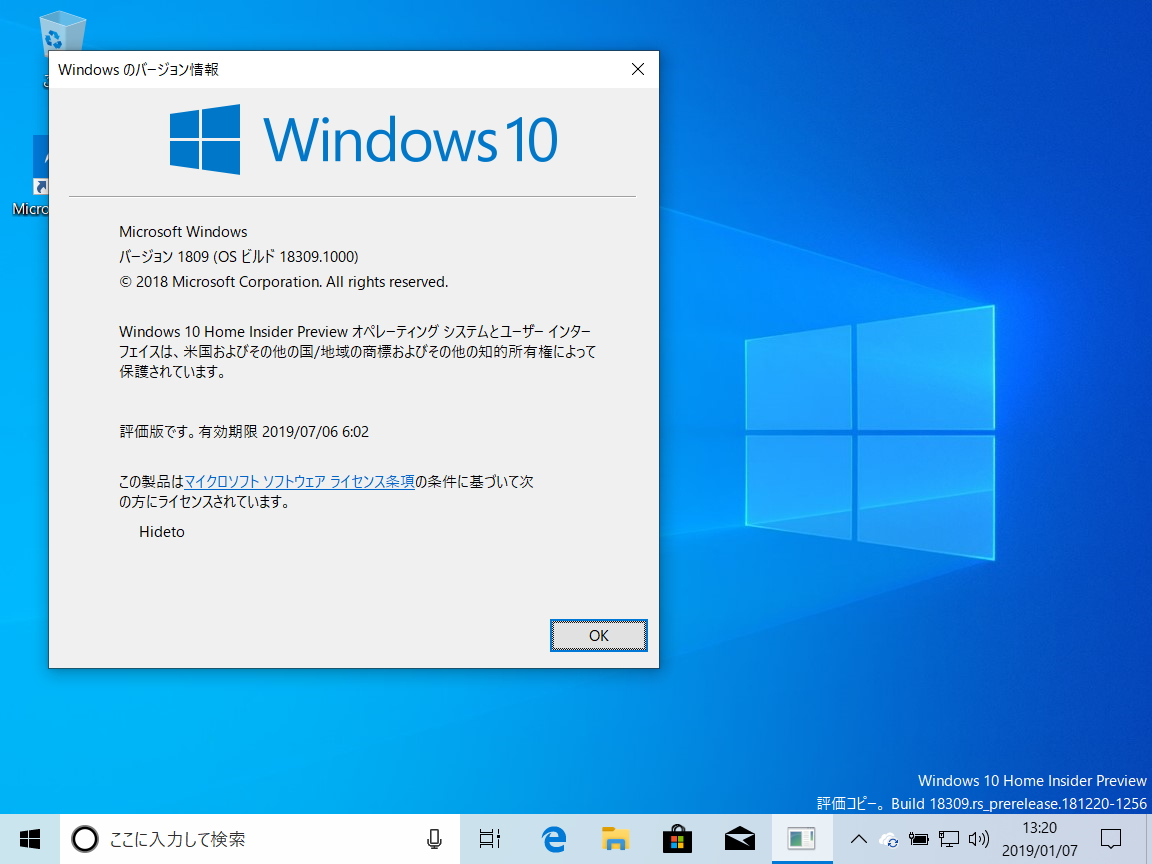This screenshot has height=864, width=1152.
Task: Launch Microsoft Edge from the taskbar
Action: click(552, 839)
